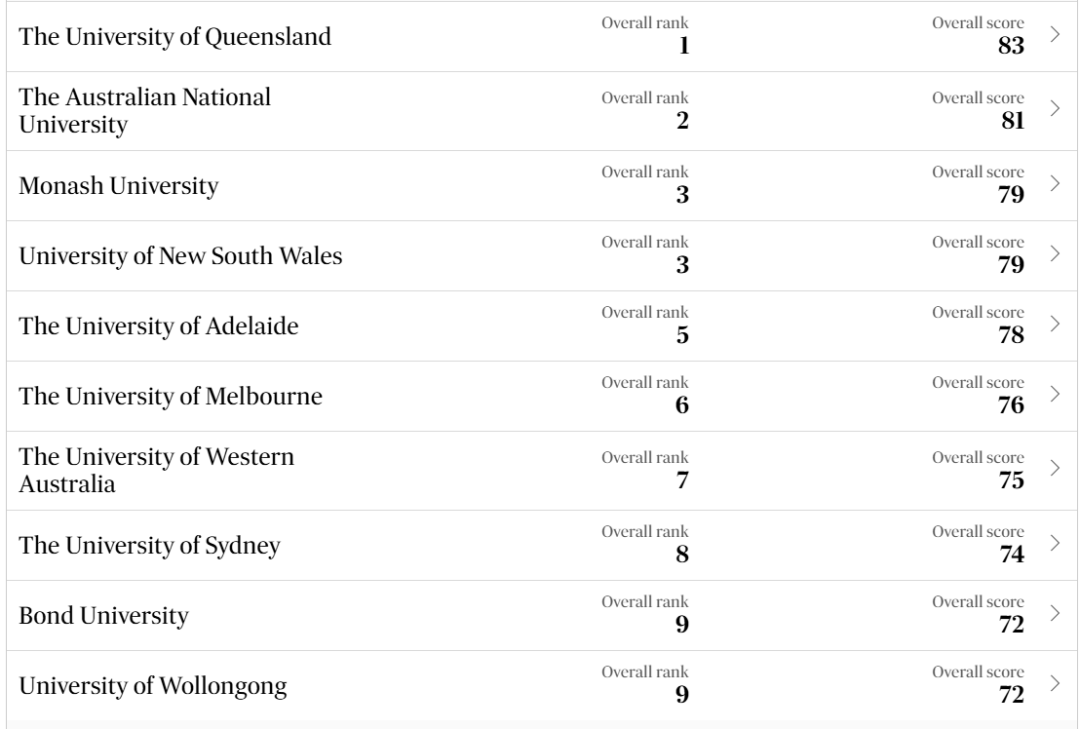This screenshot has width=1080, height=729.
Task: Click chevron beside The Australian National University
Action: point(1054,110)
